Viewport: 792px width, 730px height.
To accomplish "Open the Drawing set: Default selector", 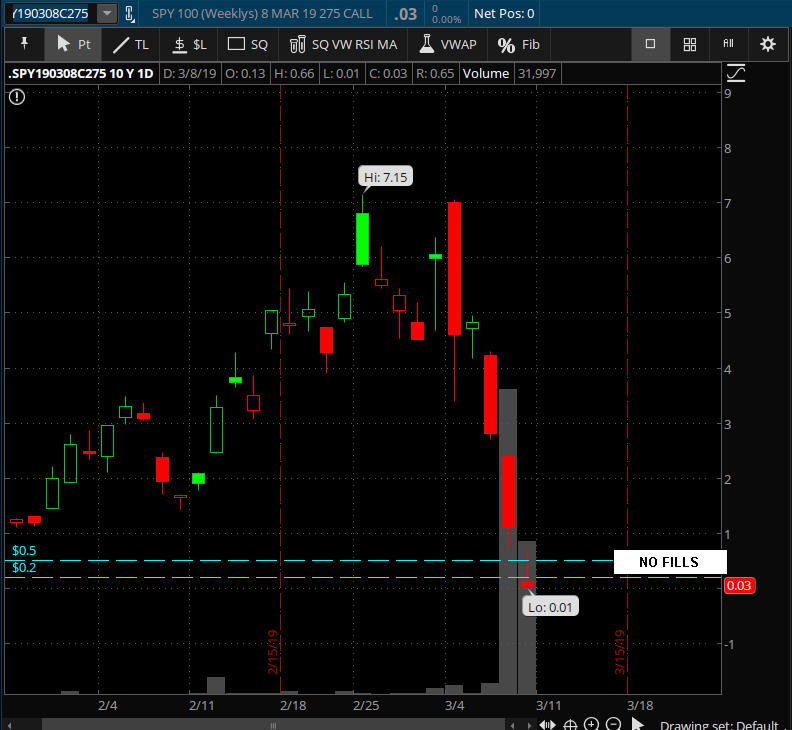I will pos(719,725).
